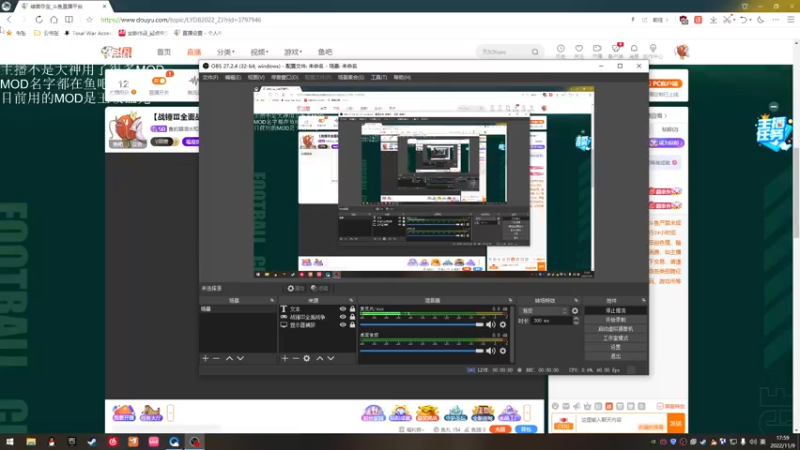Open OBS Tools menu (工具)

tap(379, 78)
